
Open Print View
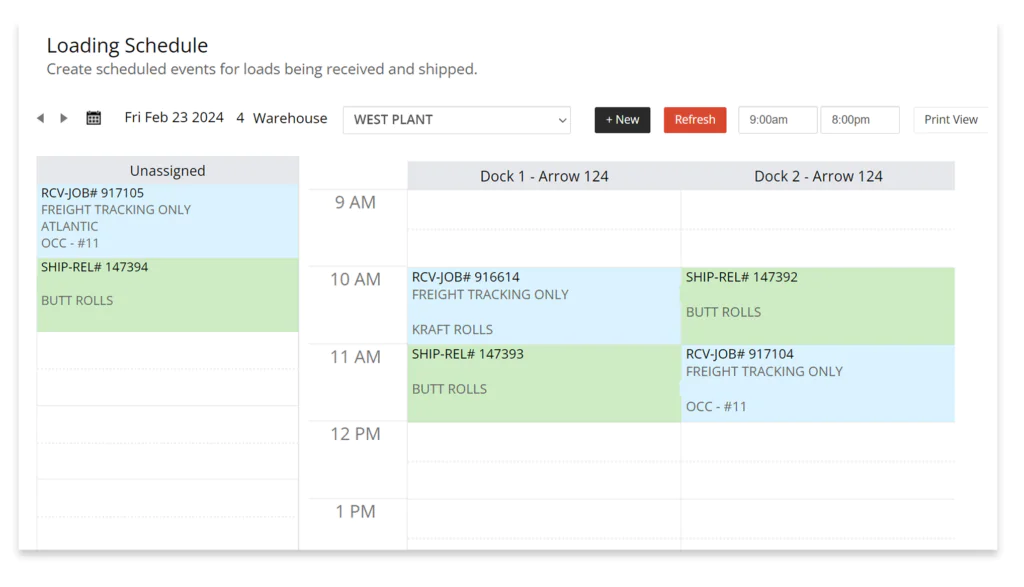pyautogui.click(x=950, y=120)
